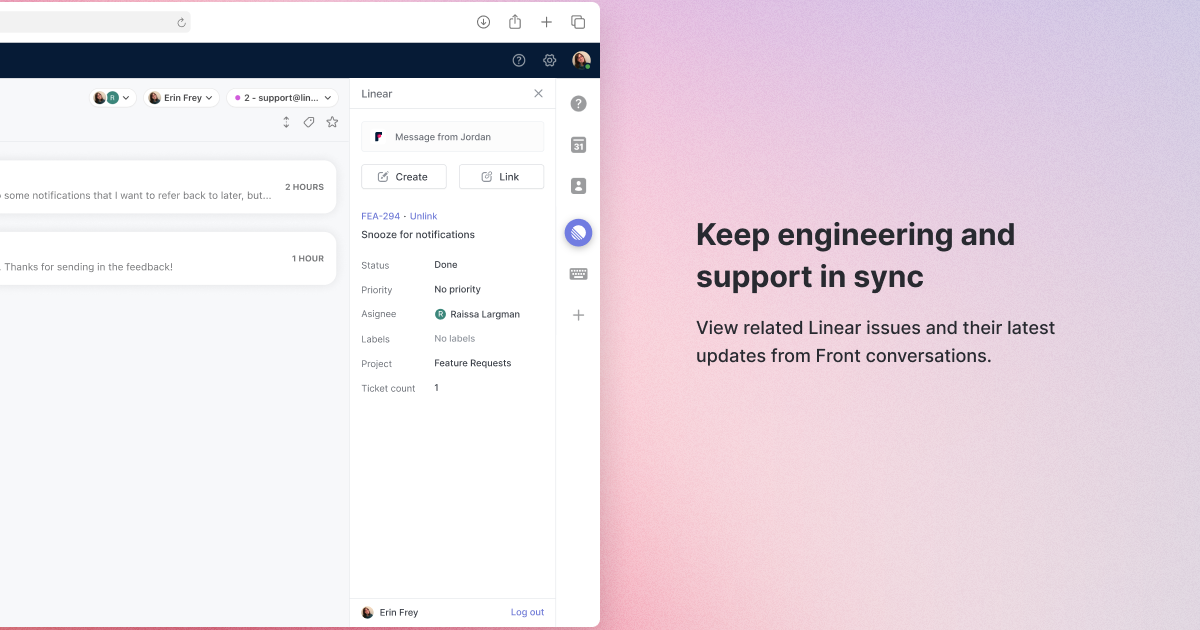The image size is (1200, 630).
Task: Add a new plugin with plus icon
Action: [x=578, y=315]
